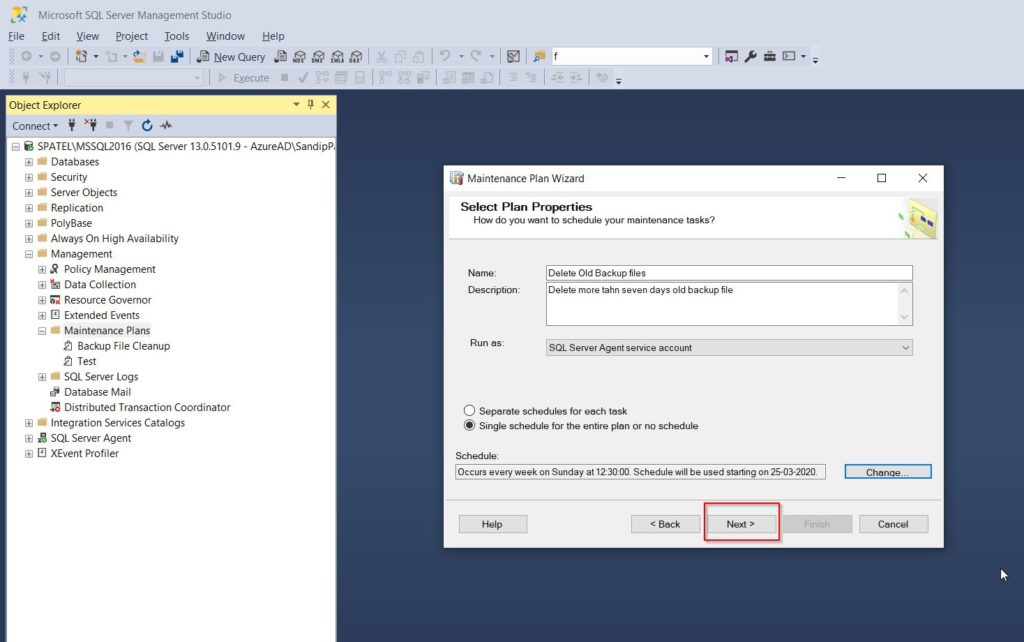Click the Description scrollbar down arrow
Viewport: 1024px width, 642px height.
coord(904,317)
